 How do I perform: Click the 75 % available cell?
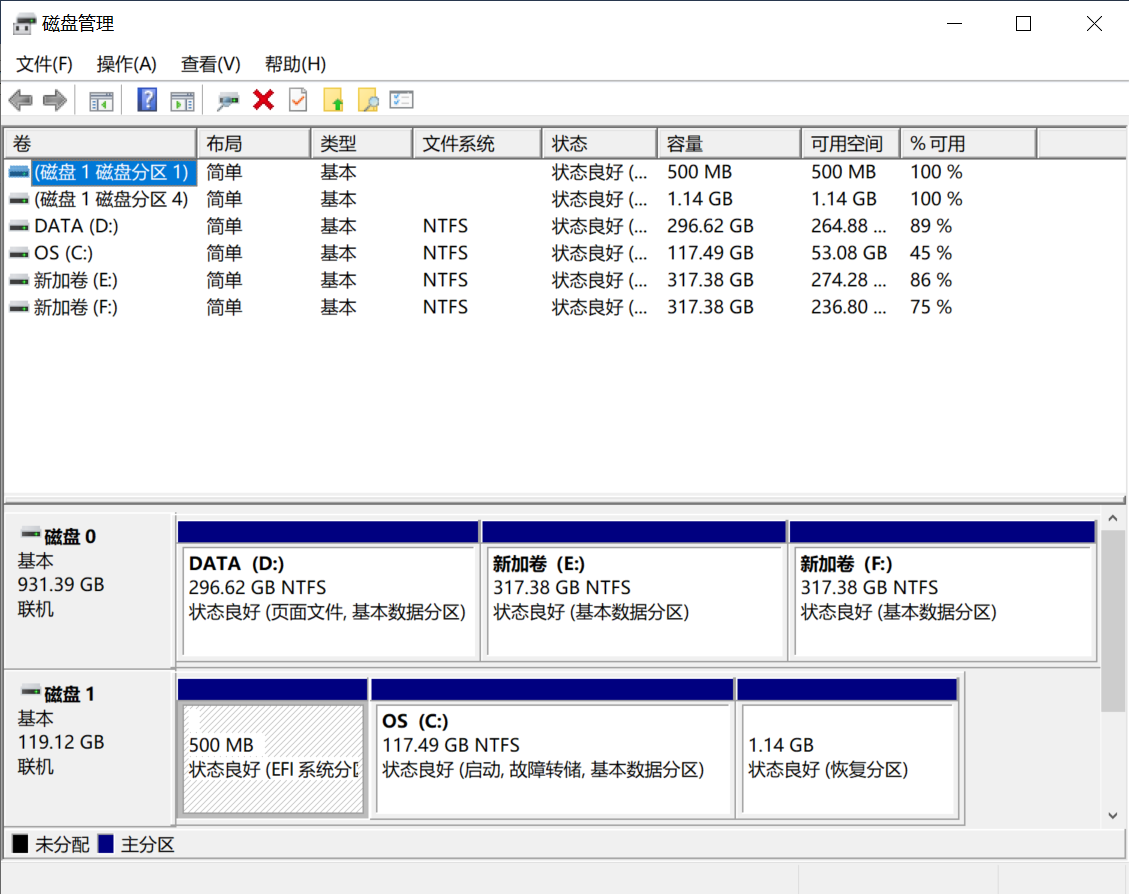tap(930, 307)
